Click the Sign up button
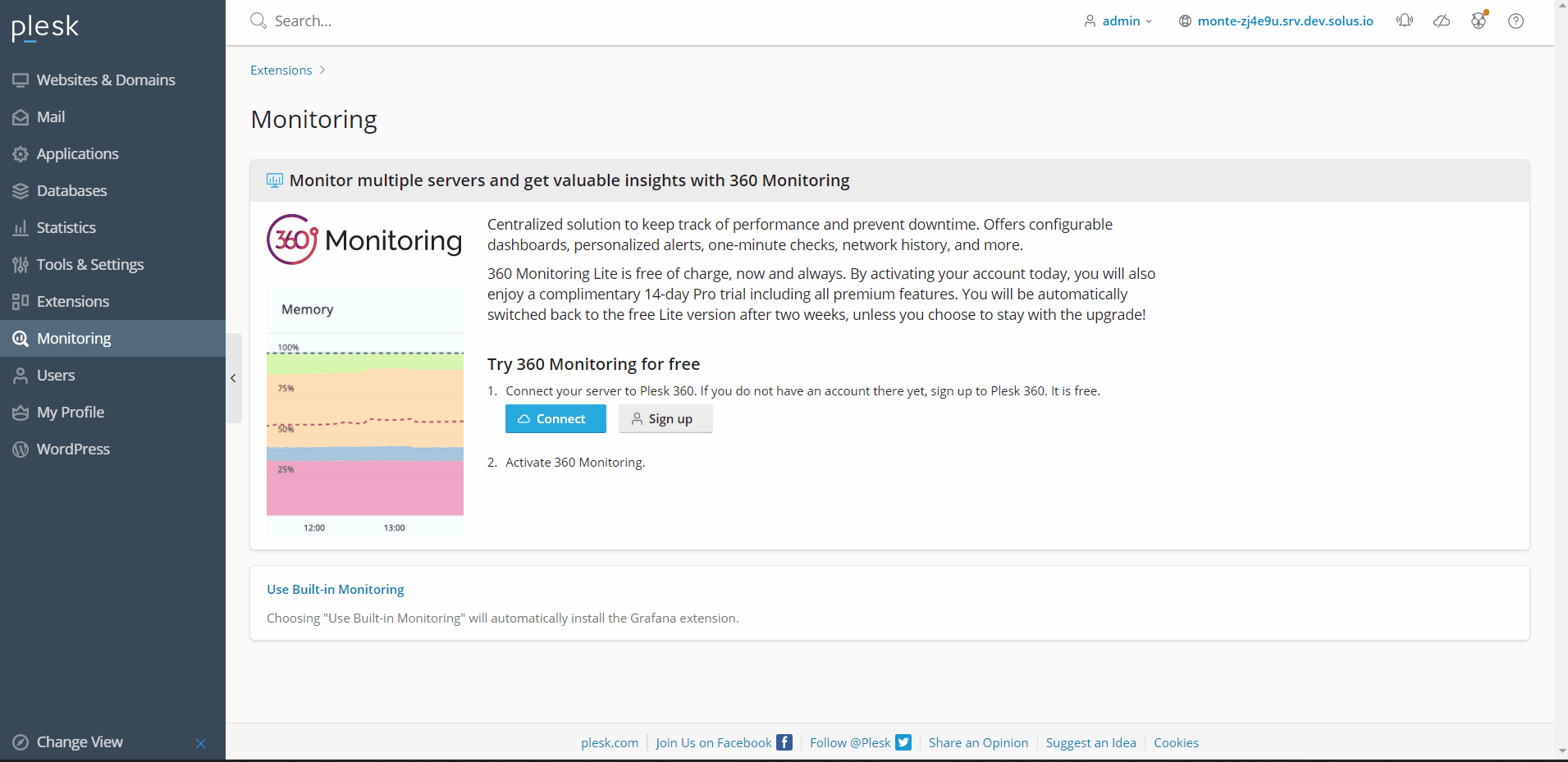1568x762 pixels. pyautogui.click(x=665, y=419)
